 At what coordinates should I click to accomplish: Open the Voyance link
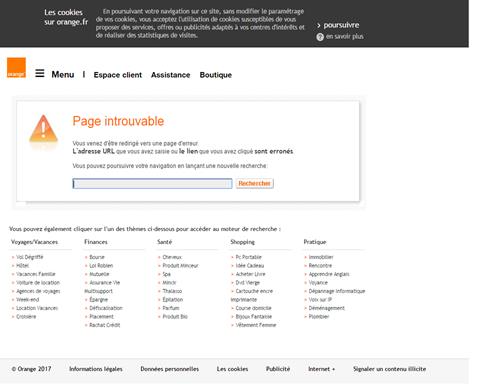click(318, 283)
